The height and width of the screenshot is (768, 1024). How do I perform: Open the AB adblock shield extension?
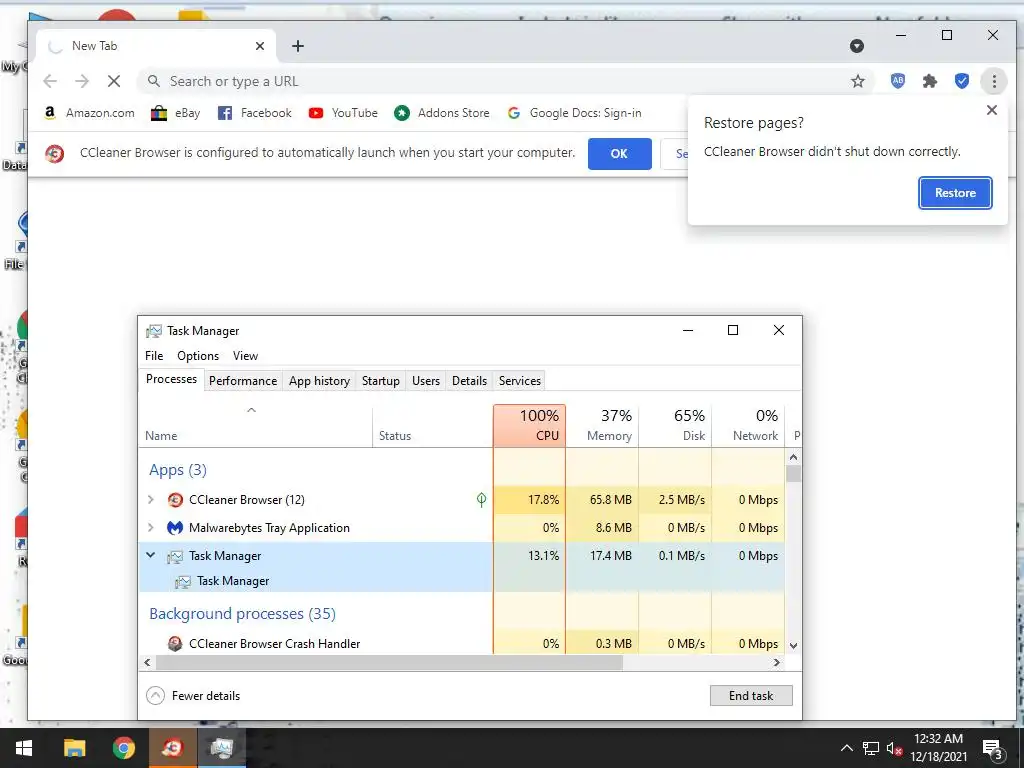click(x=898, y=81)
